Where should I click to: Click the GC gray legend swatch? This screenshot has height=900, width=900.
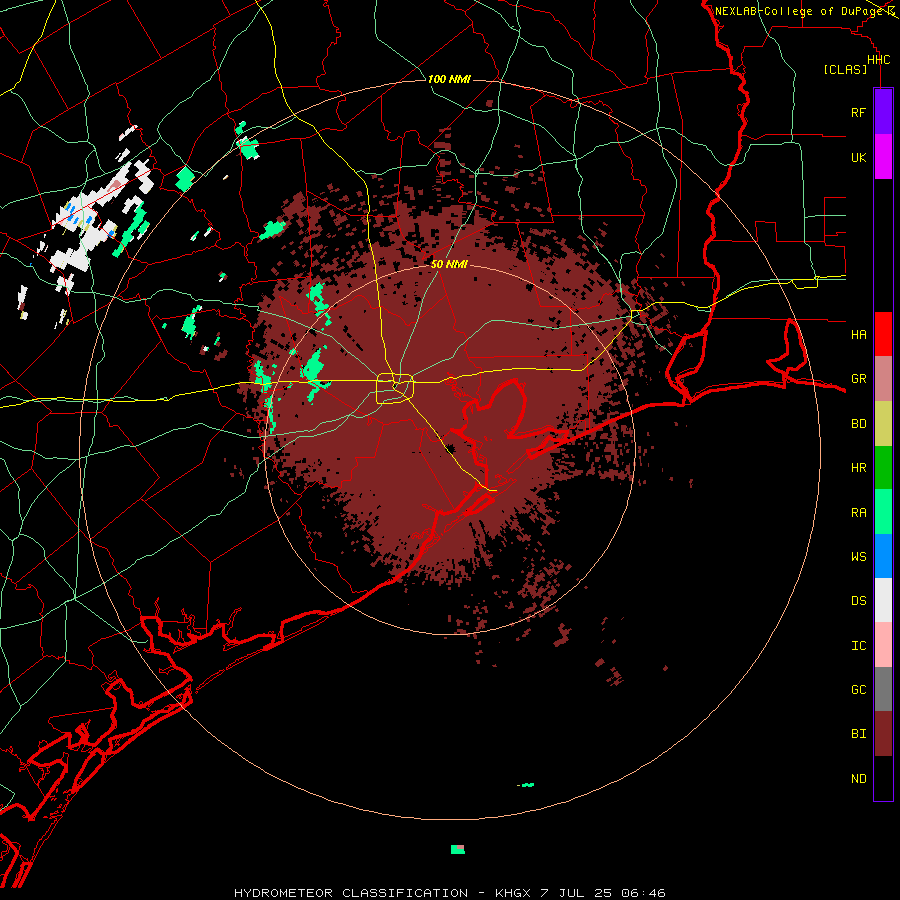click(x=883, y=689)
